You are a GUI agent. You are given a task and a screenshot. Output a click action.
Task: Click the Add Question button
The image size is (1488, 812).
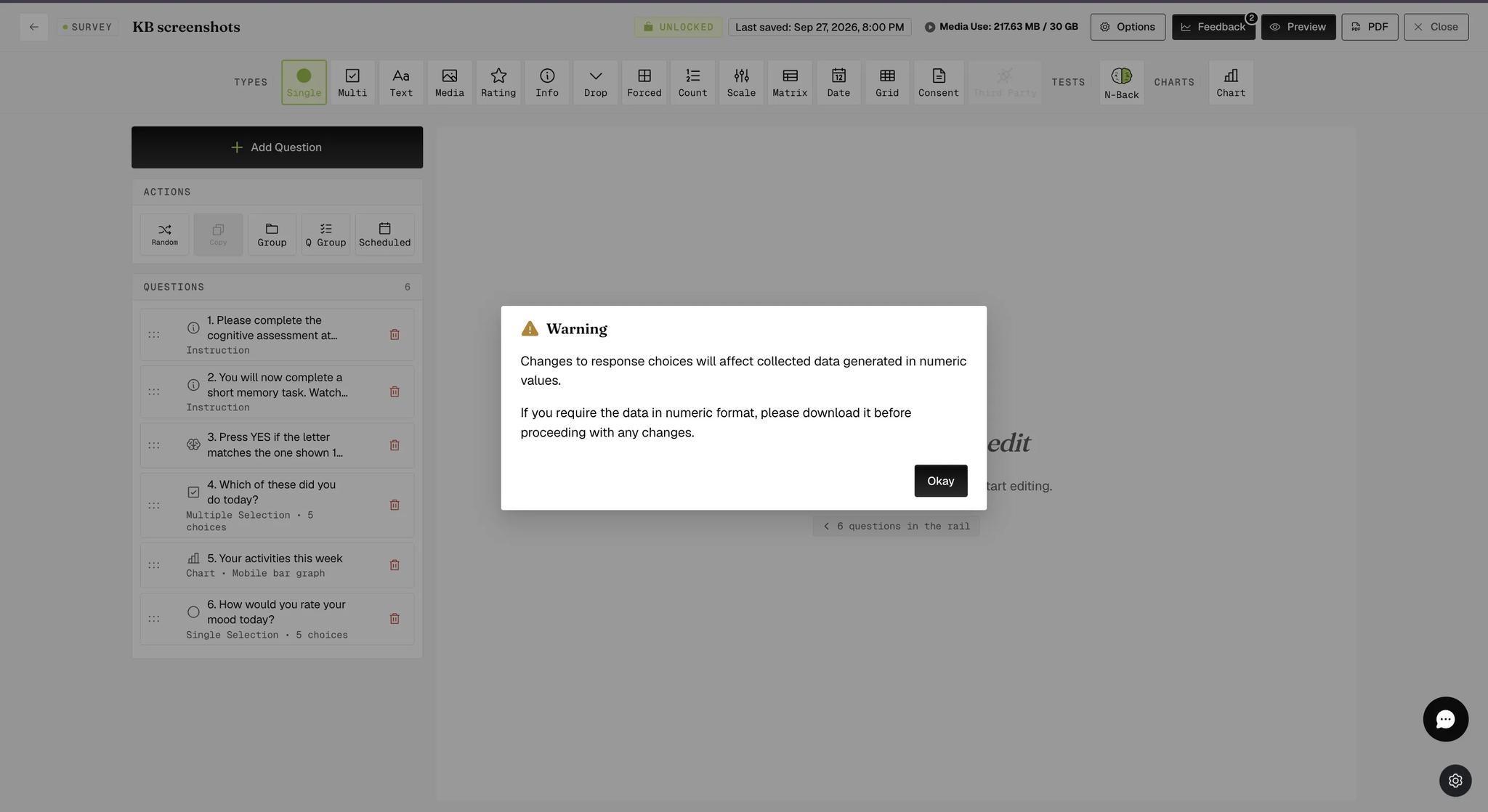[x=277, y=147]
